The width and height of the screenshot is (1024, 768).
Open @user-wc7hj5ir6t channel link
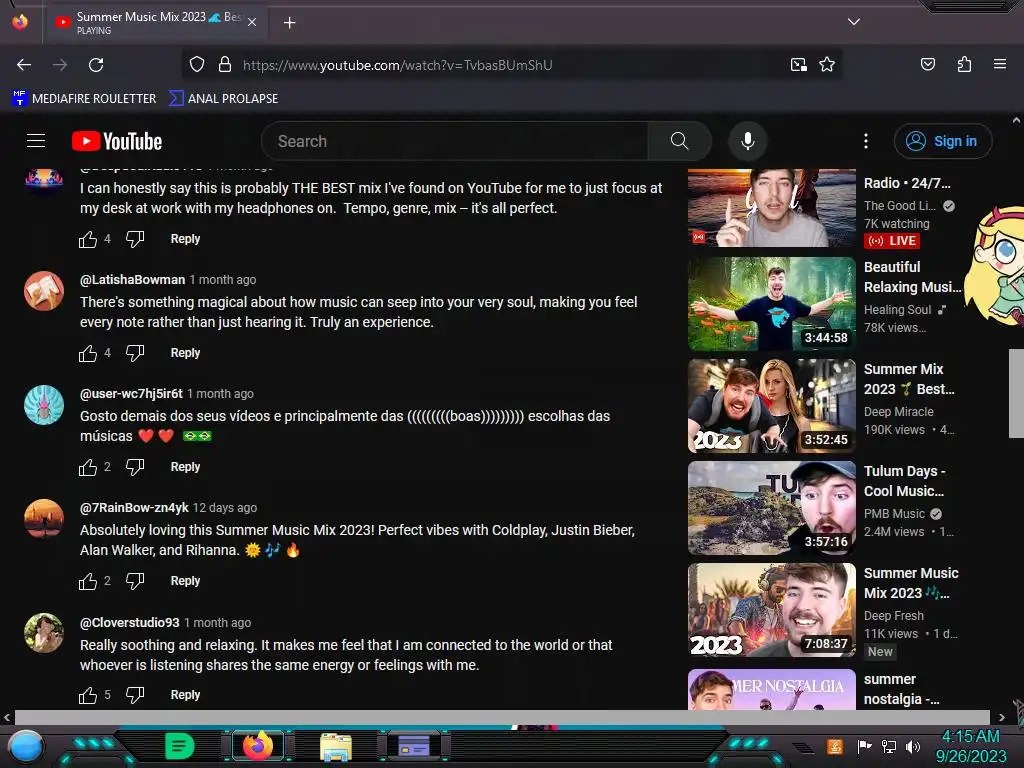click(x=131, y=394)
